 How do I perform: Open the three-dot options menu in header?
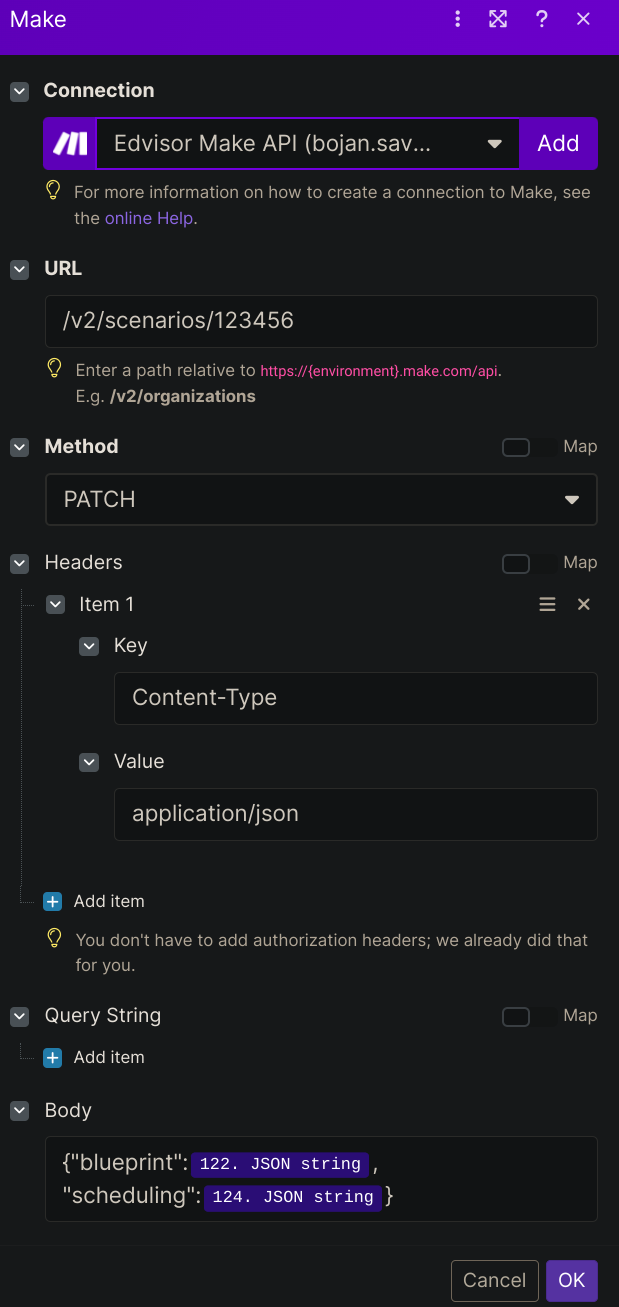point(458,19)
